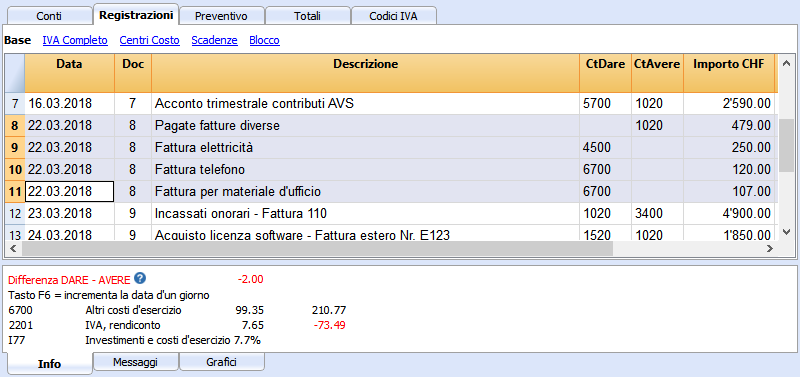Viewport: 800px width, 377px height.
Task: Click the CtDare column header
Action: [x=605, y=72]
